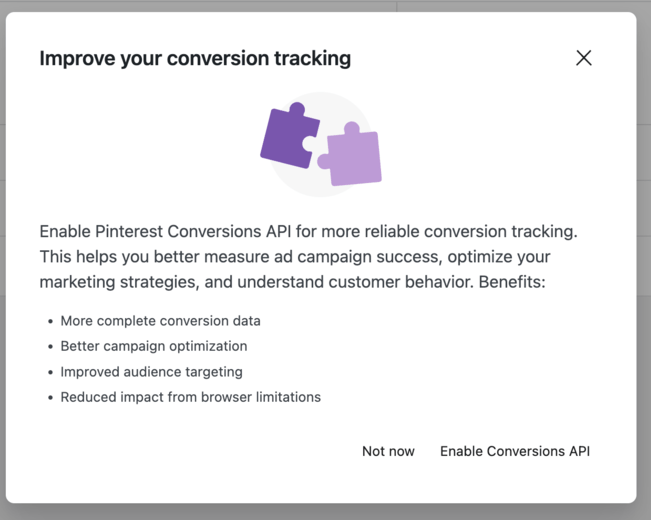This screenshot has height=520, width=651.
Task: Close the conversion tracking dialog with X
Action: (x=584, y=58)
